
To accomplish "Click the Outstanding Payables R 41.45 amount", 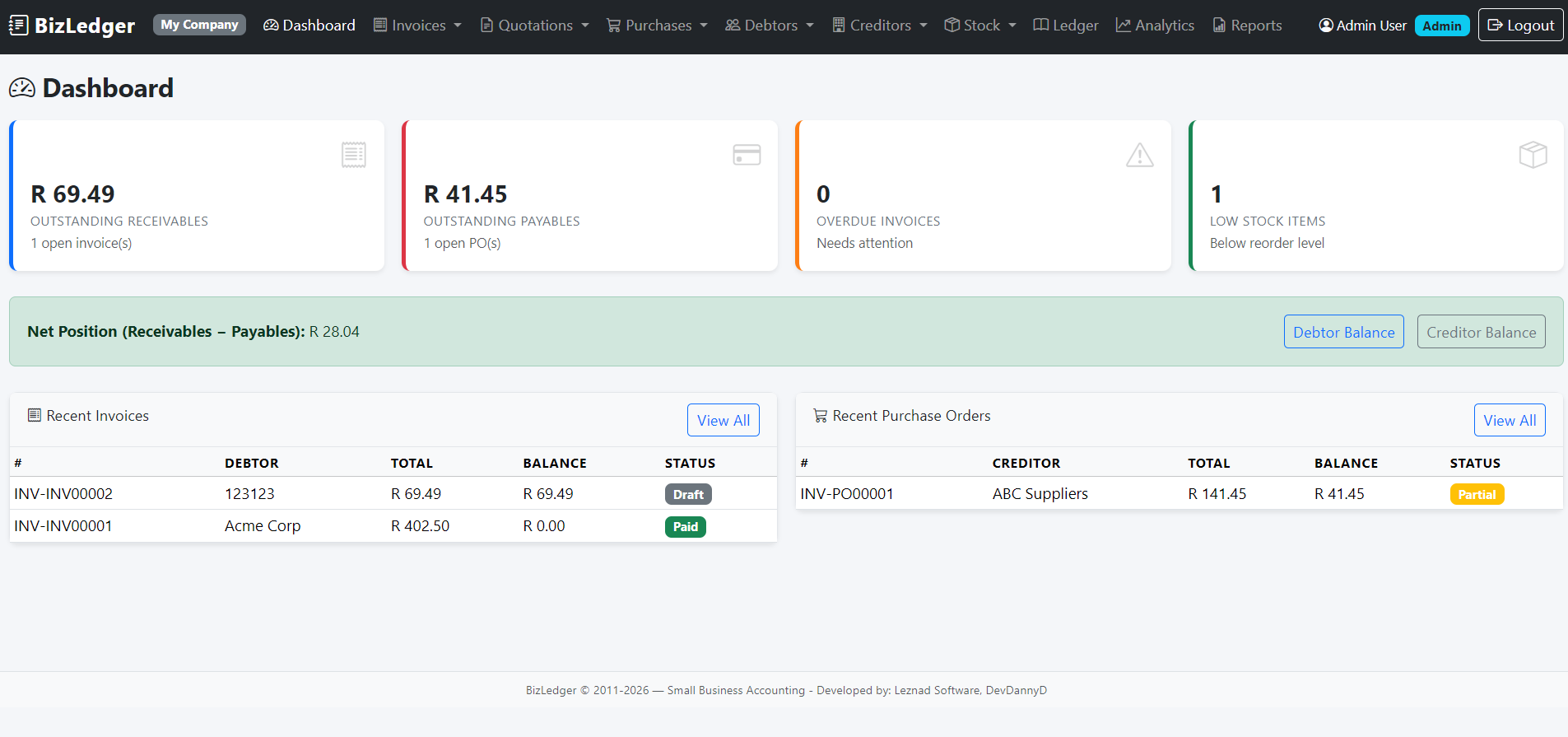I will click(466, 194).
